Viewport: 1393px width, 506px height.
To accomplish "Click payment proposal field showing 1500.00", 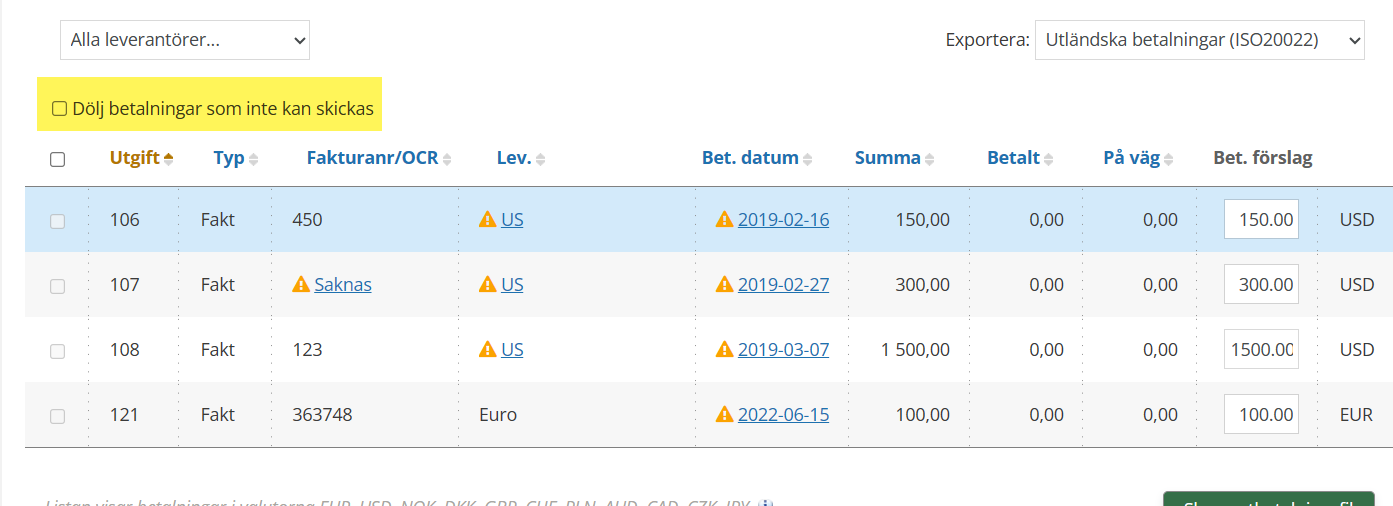I will coord(1261,350).
